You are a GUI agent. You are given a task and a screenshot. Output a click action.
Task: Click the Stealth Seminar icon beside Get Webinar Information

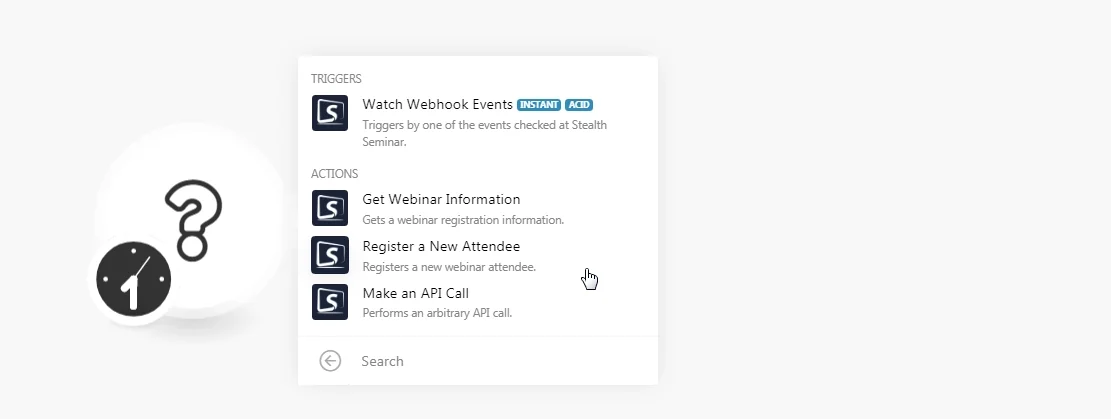pyautogui.click(x=329, y=208)
